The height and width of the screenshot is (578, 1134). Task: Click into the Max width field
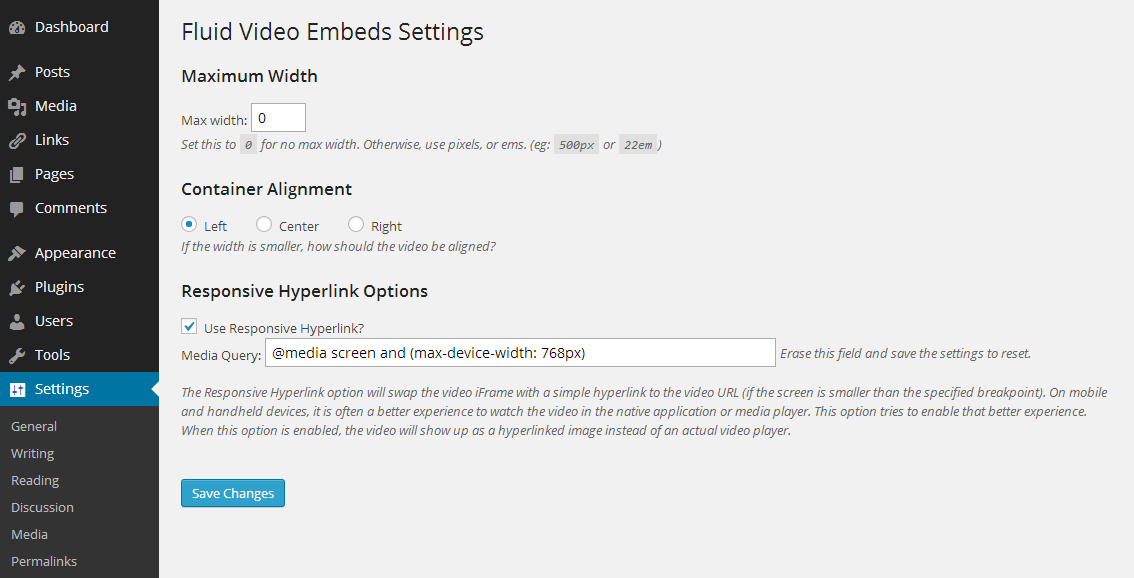click(x=278, y=118)
